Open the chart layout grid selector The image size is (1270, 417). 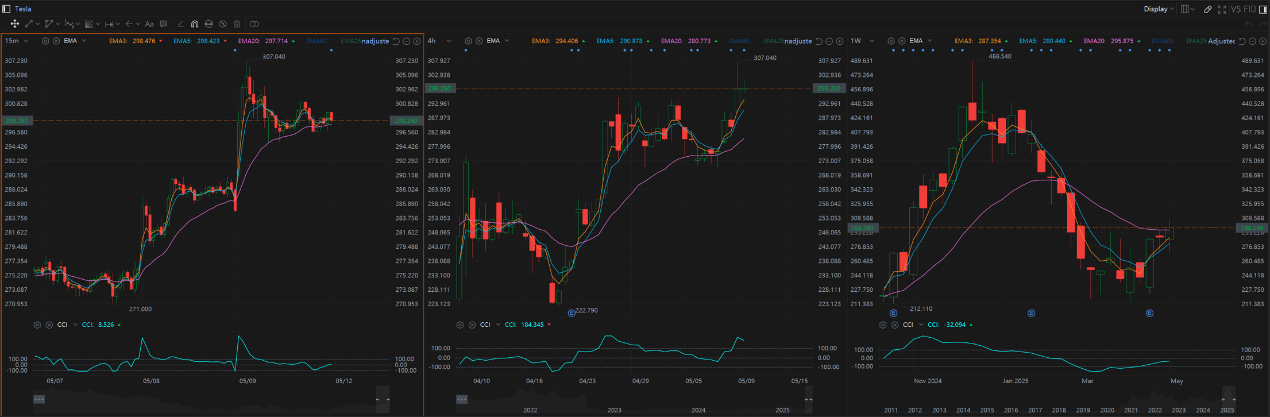tap(1187, 9)
